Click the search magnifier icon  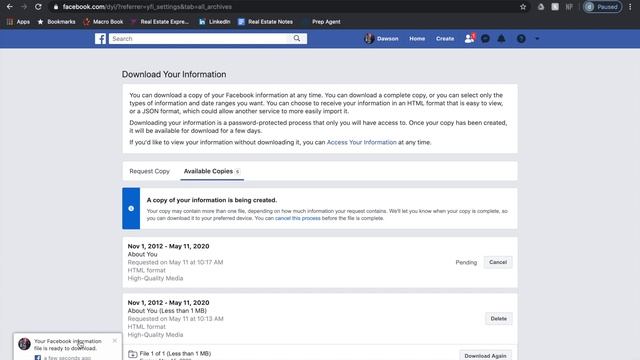pyautogui.click(x=297, y=39)
